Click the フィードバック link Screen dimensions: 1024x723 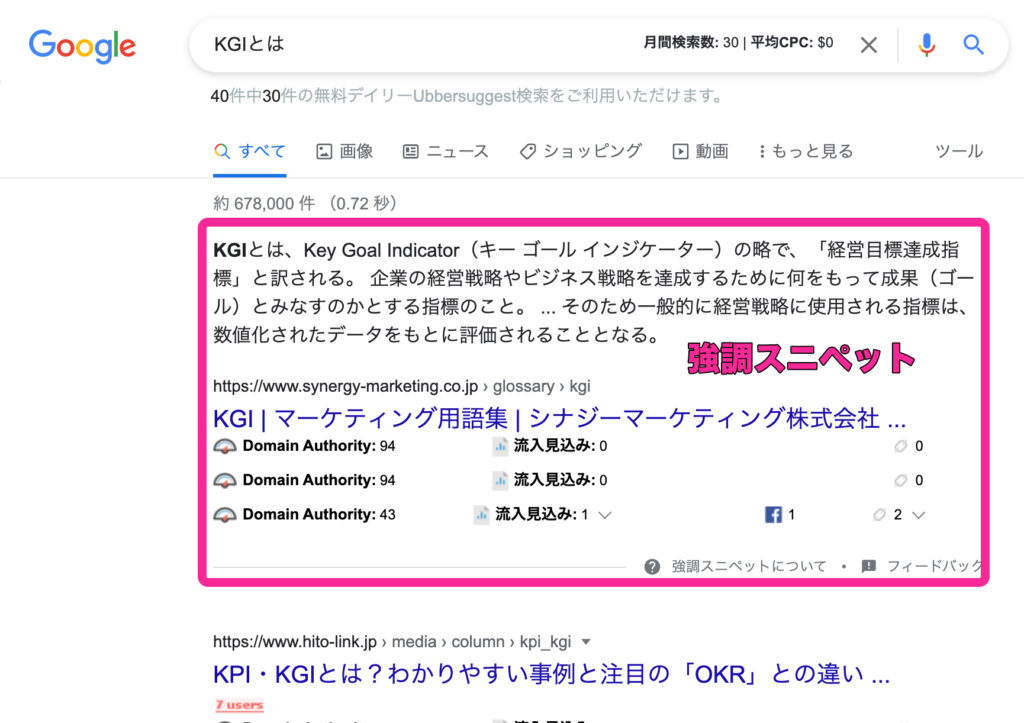[934, 566]
